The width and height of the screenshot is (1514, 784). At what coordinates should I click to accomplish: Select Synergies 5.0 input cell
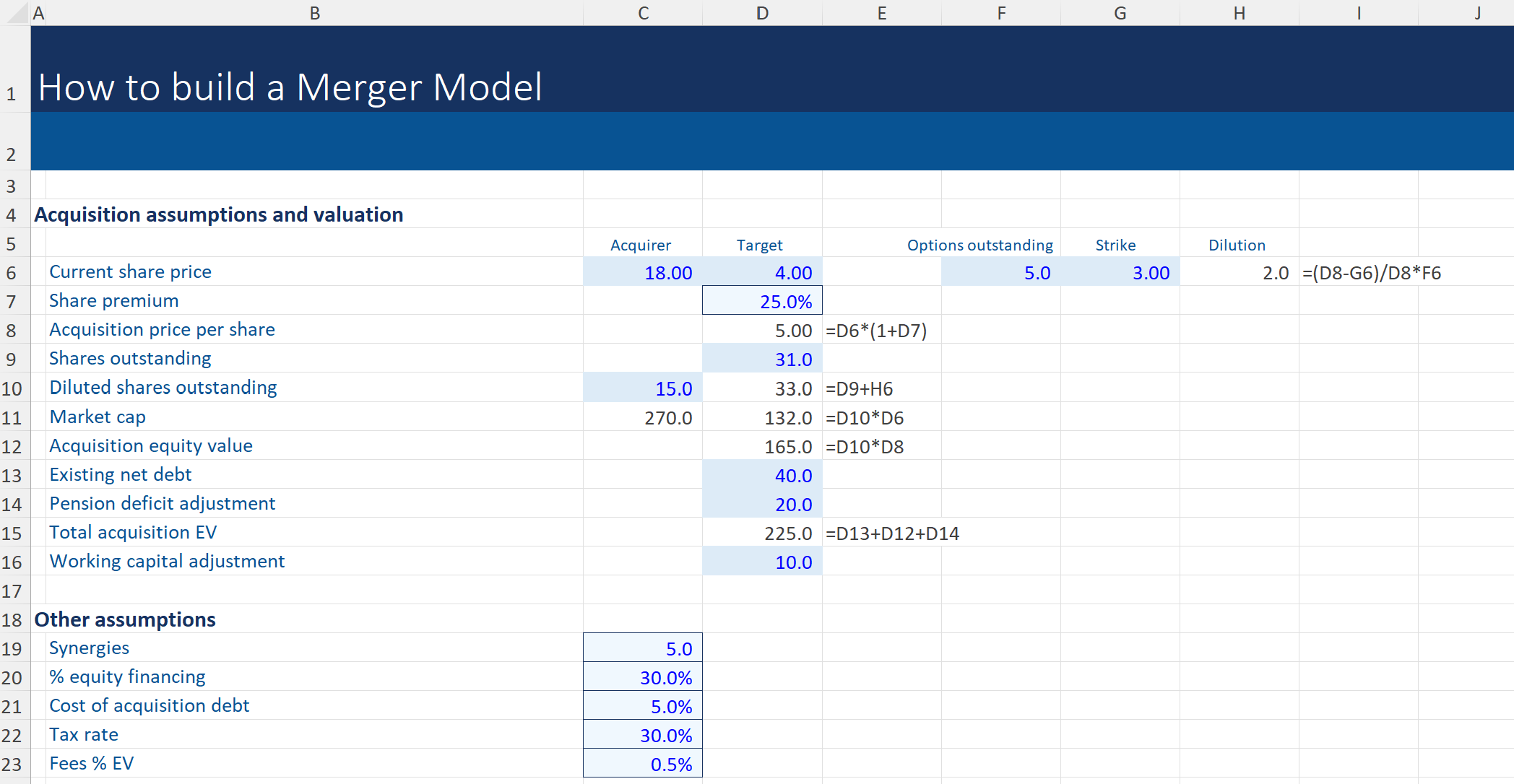[x=643, y=648]
